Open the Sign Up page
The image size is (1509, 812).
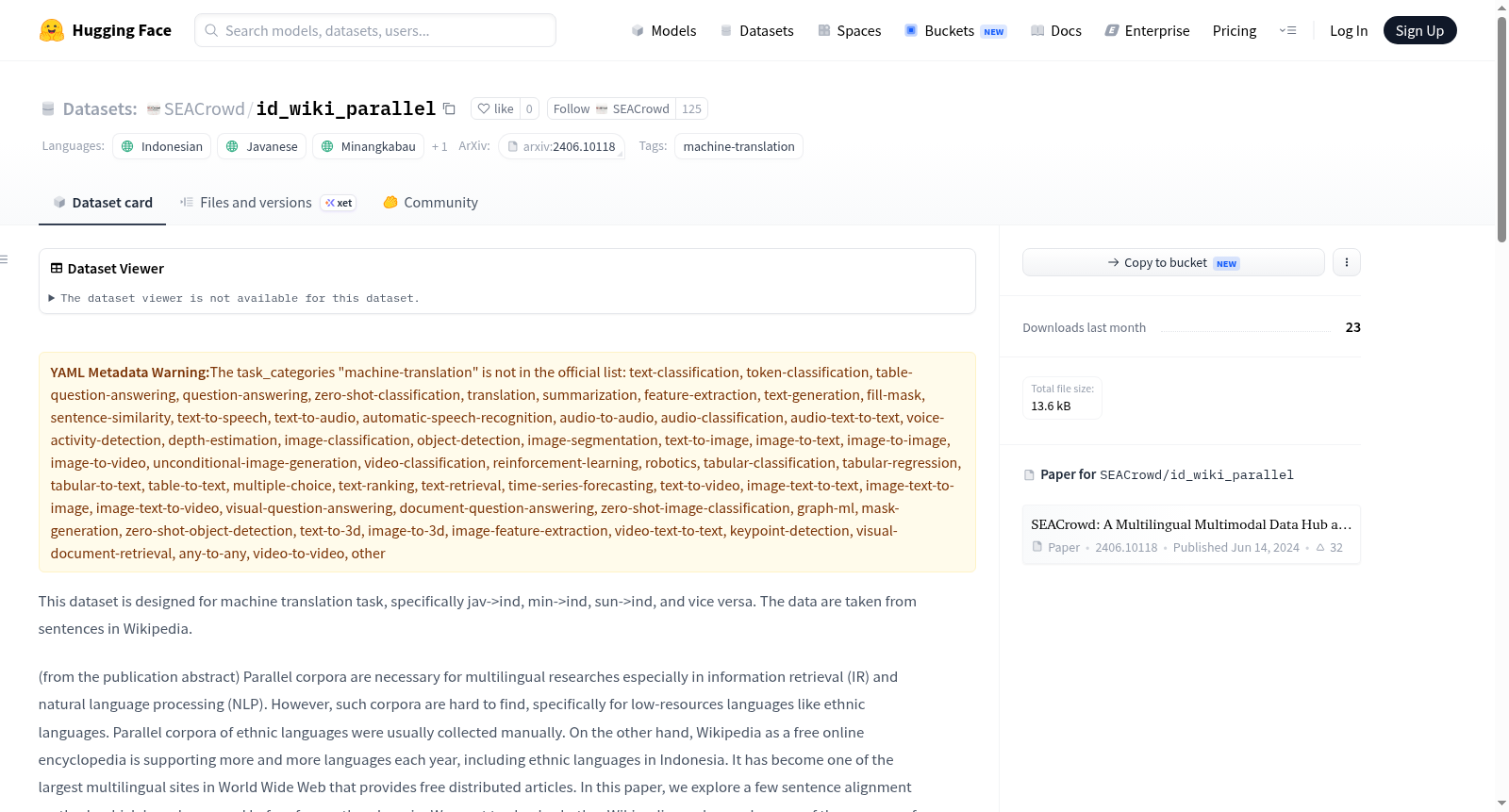[1419, 30]
